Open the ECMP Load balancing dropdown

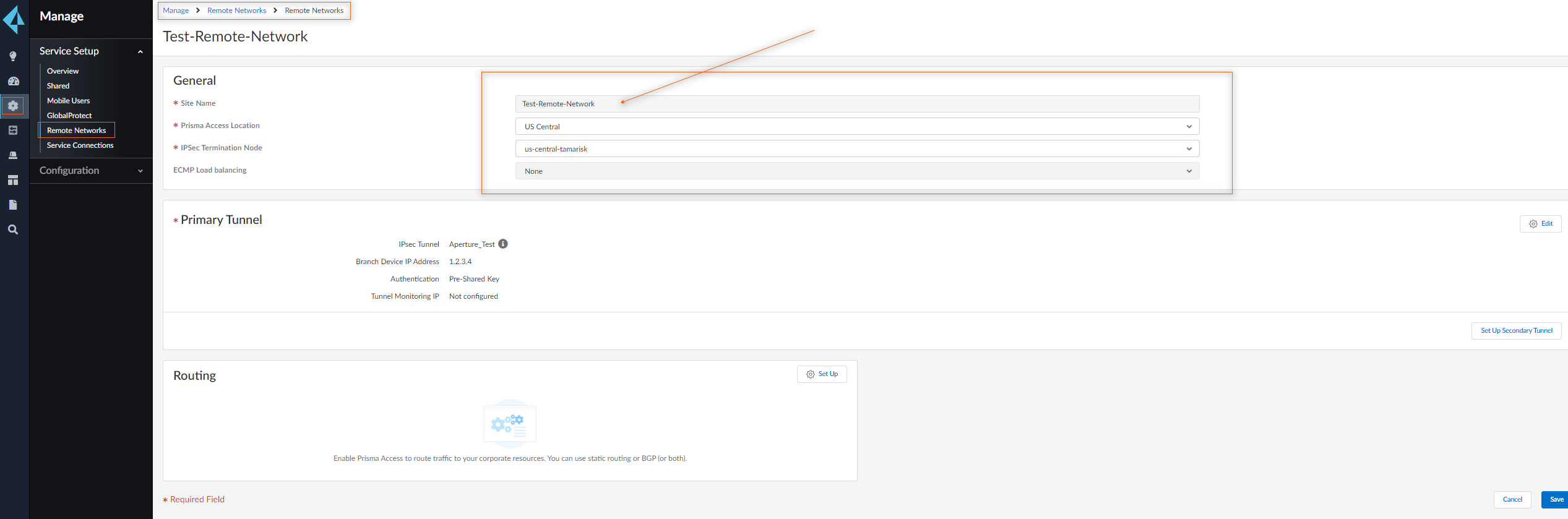pyautogui.click(x=857, y=171)
